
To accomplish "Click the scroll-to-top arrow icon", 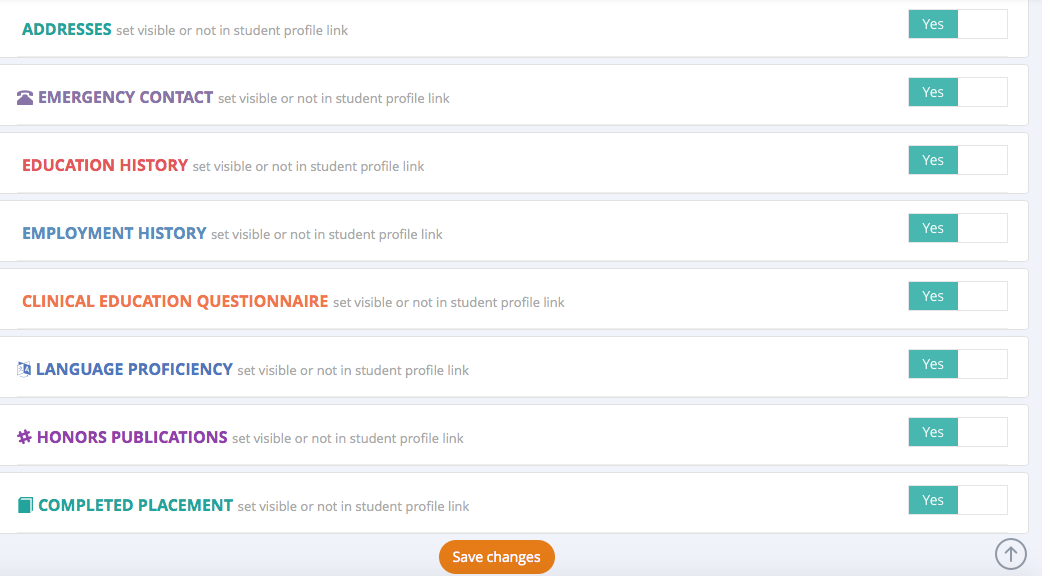I will [x=1010, y=553].
